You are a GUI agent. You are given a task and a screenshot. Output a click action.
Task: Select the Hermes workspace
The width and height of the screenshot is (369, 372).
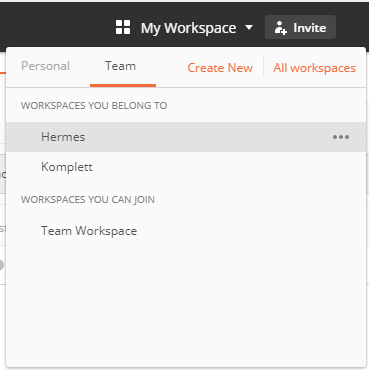tap(186, 137)
